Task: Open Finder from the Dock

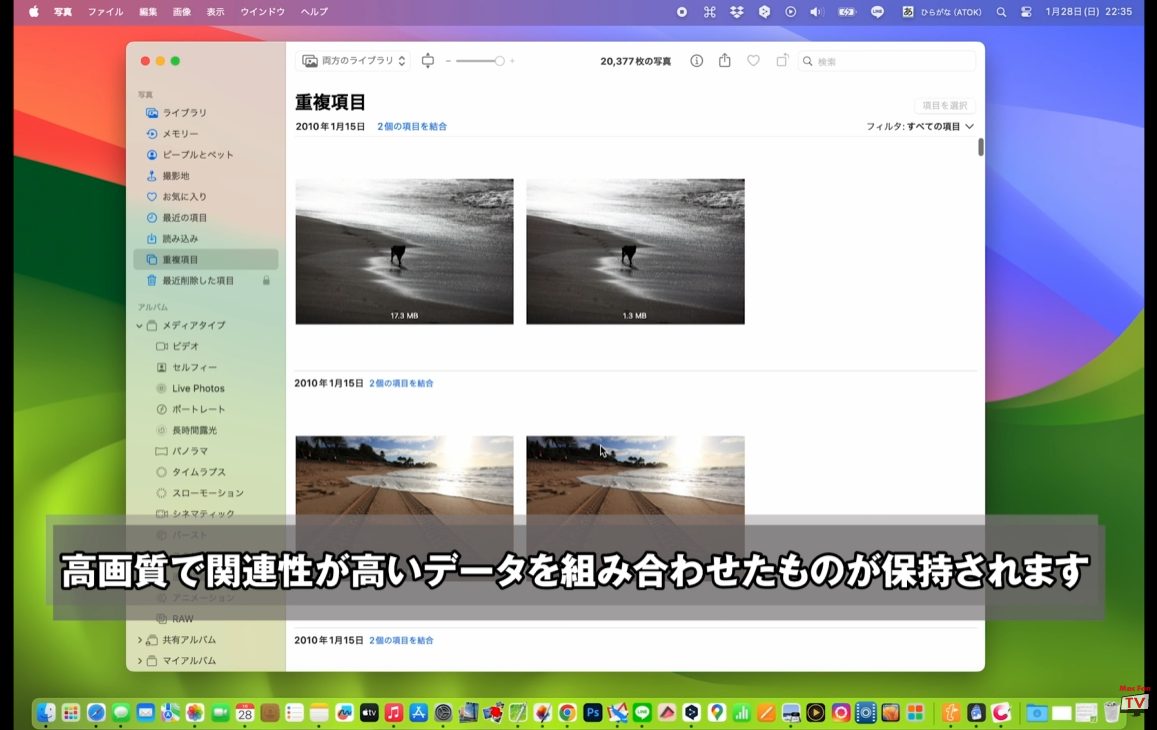Action: click(46, 712)
